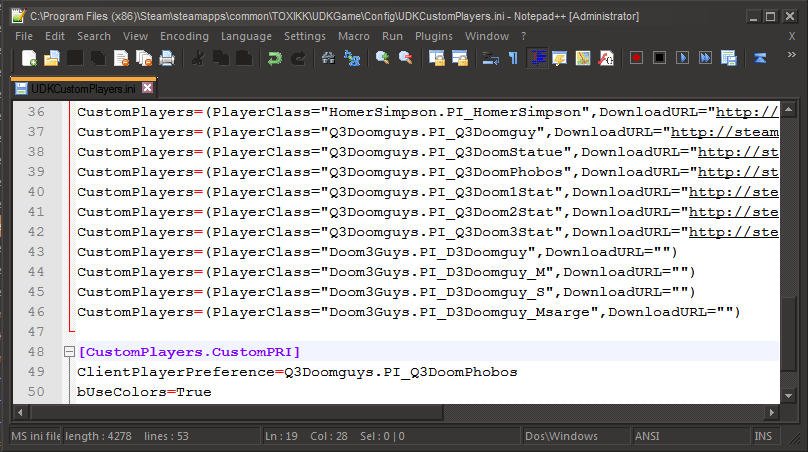Viewport: 808px width, 452px height.
Task: Open the Language menu
Action: [x=246, y=36]
